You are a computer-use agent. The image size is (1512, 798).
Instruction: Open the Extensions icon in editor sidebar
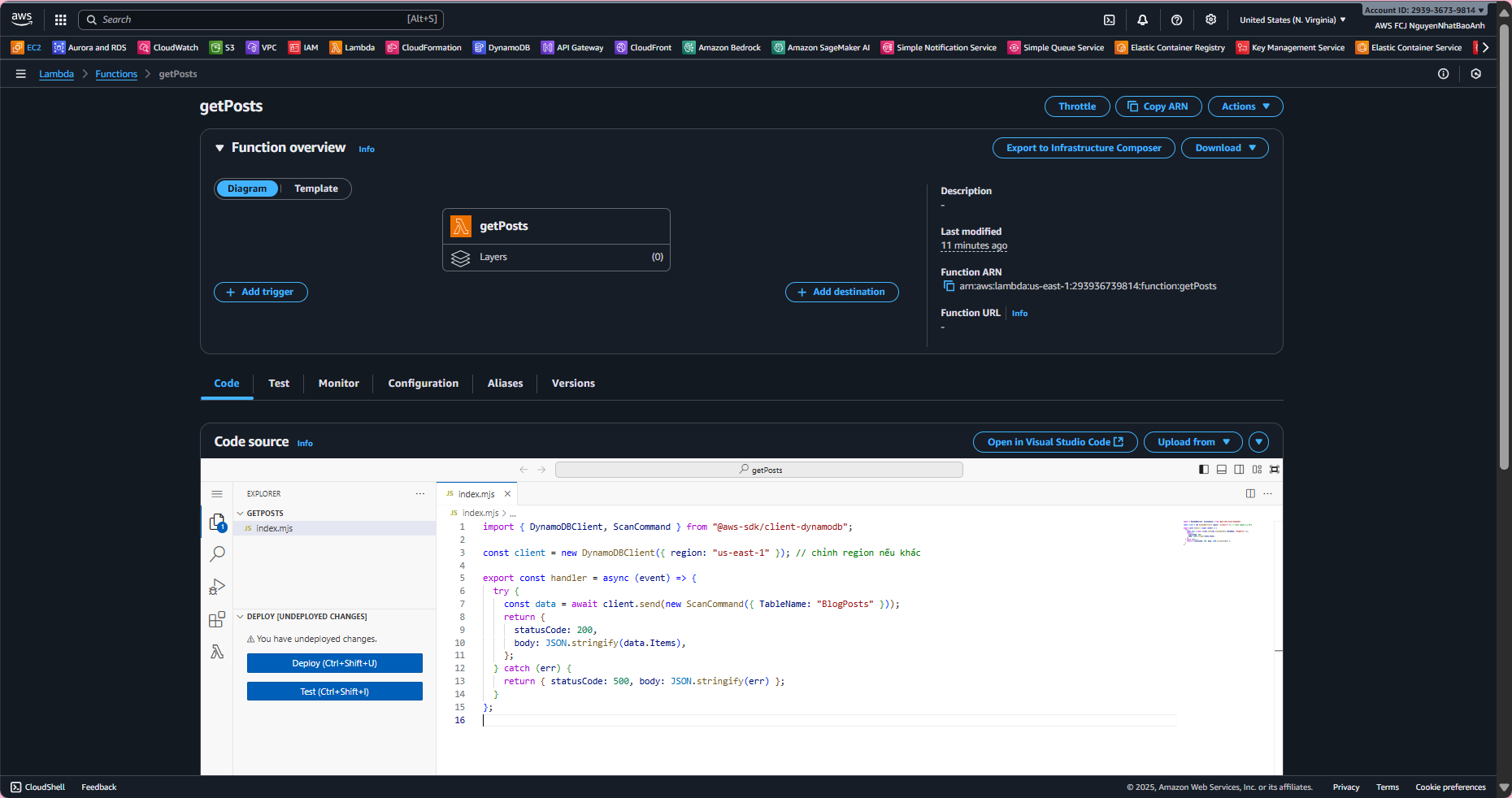pos(217,620)
